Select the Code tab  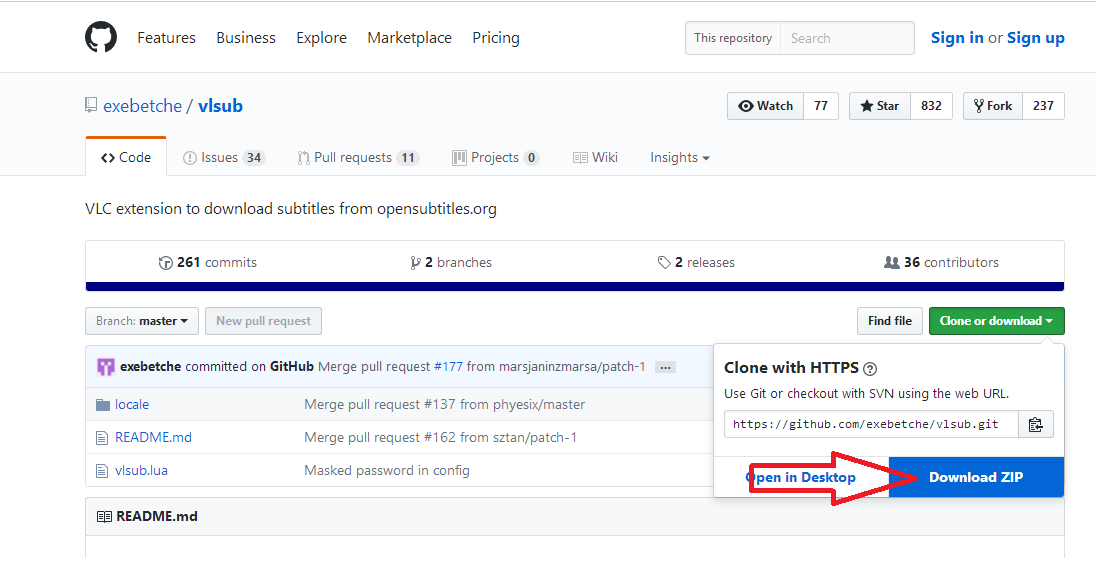[126, 157]
